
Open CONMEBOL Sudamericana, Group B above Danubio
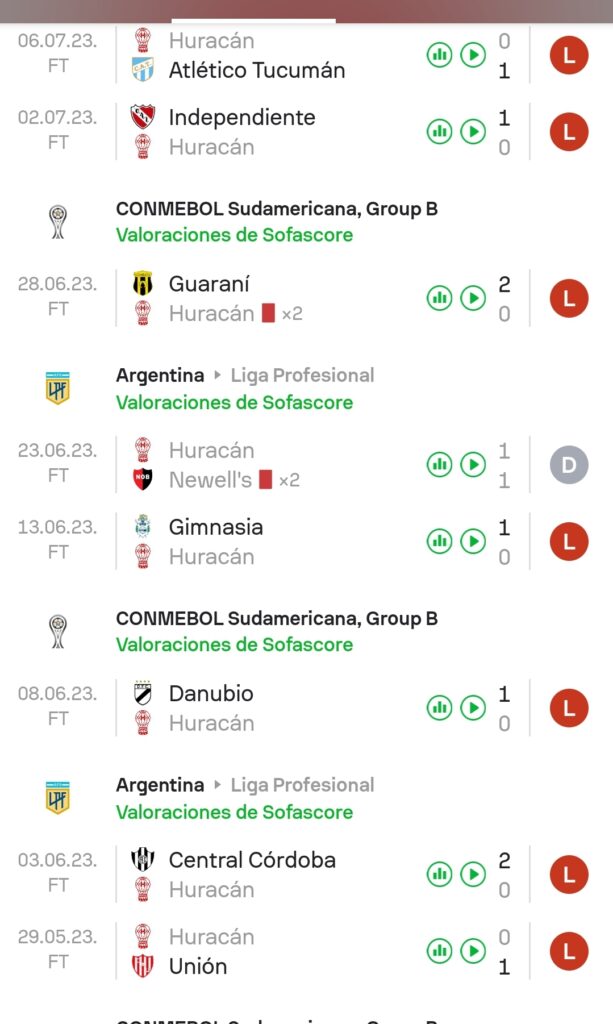[276, 619]
